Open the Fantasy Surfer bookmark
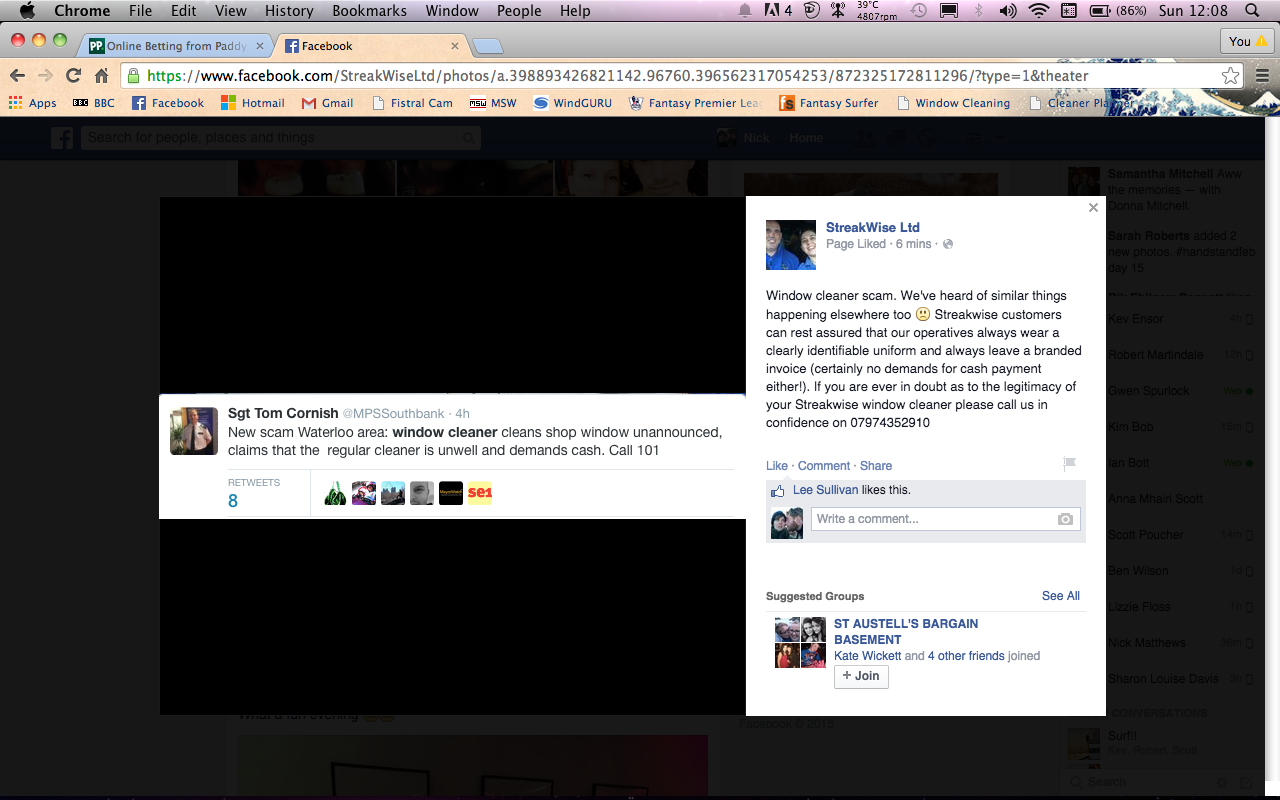The height and width of the screenshot is (800, 1280). [829, 103]
